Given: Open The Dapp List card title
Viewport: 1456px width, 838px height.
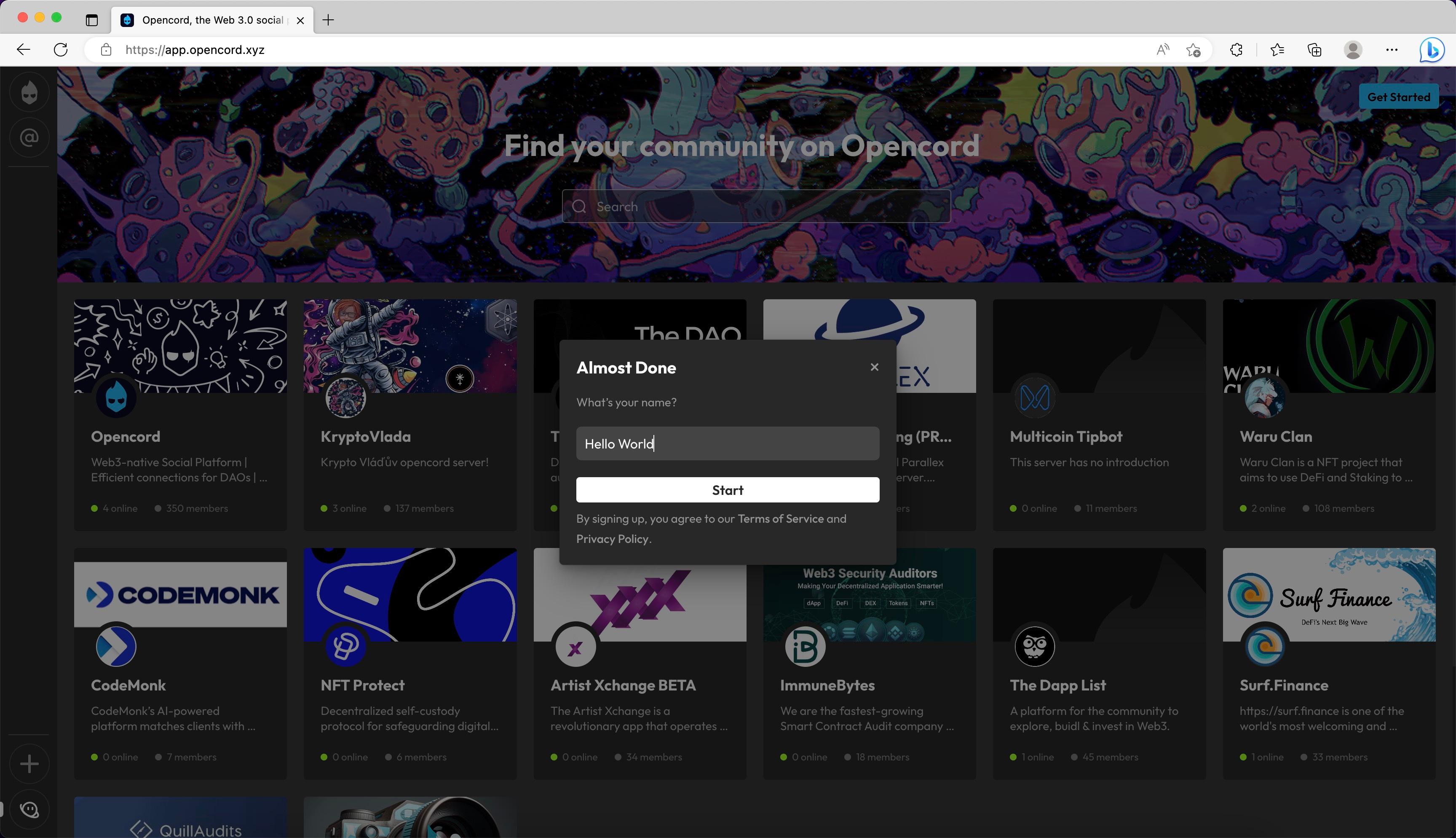Looking at the screenshot, I should coord(1057,685).
